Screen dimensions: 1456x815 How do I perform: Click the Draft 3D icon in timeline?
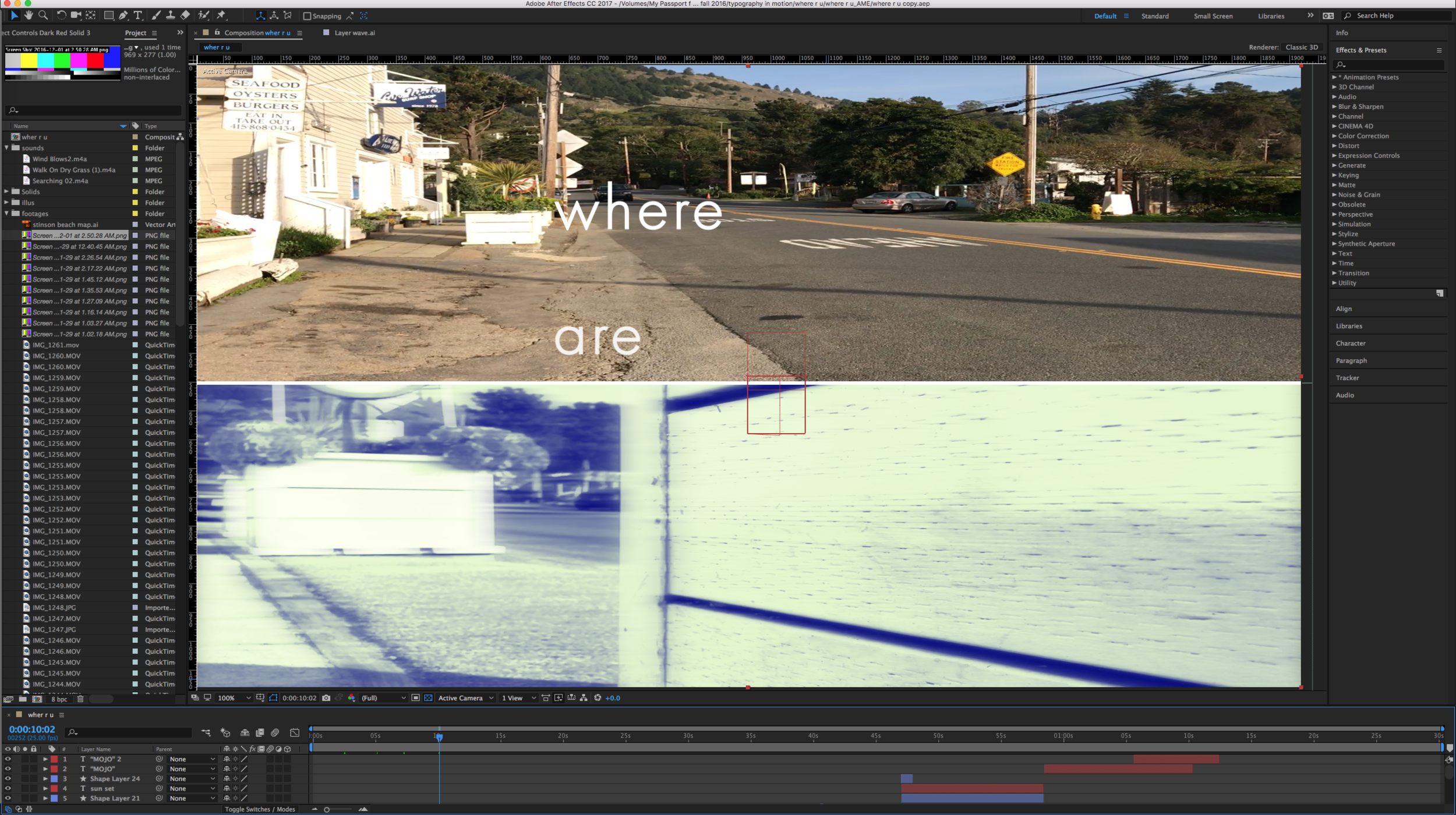click(225, 732)
